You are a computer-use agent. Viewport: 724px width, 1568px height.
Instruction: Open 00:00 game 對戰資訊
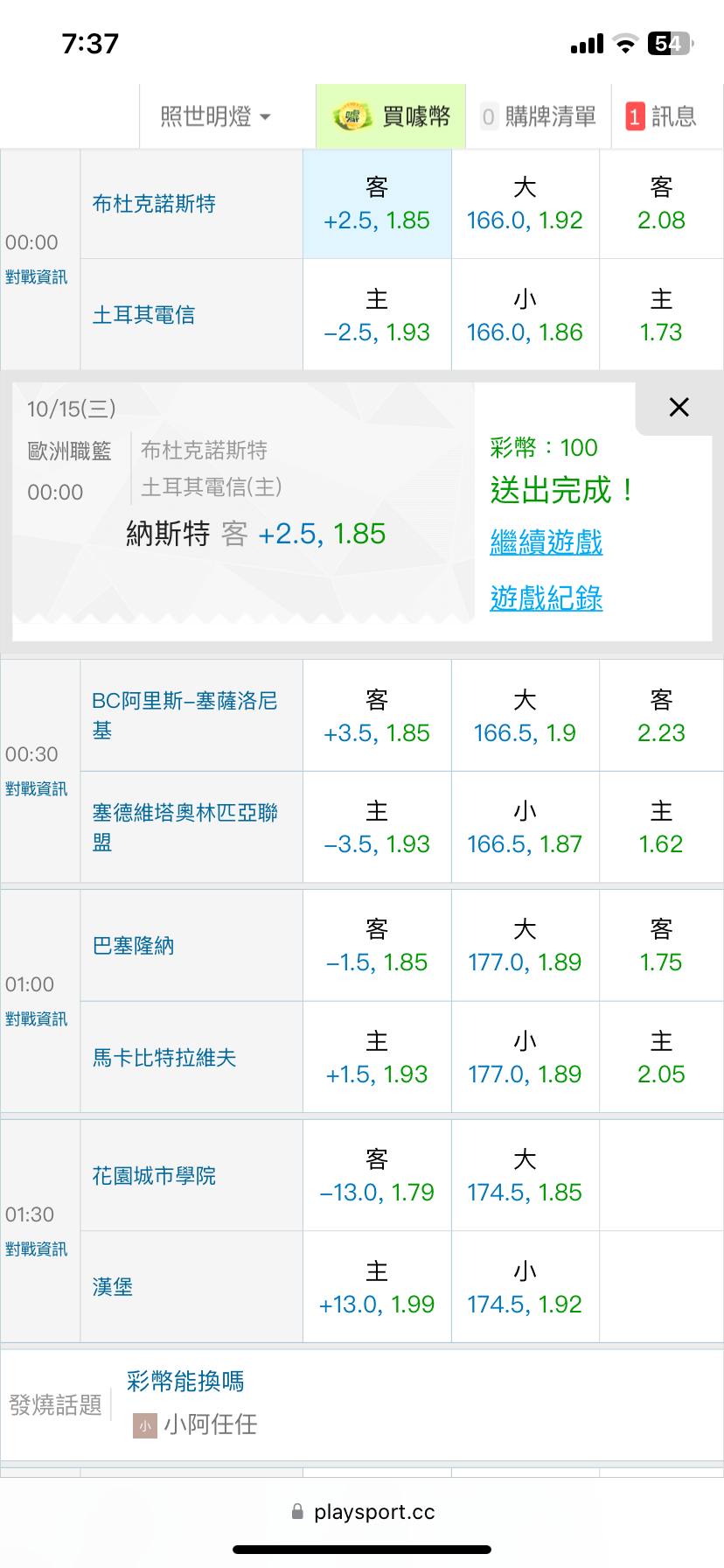pos(36,277)
